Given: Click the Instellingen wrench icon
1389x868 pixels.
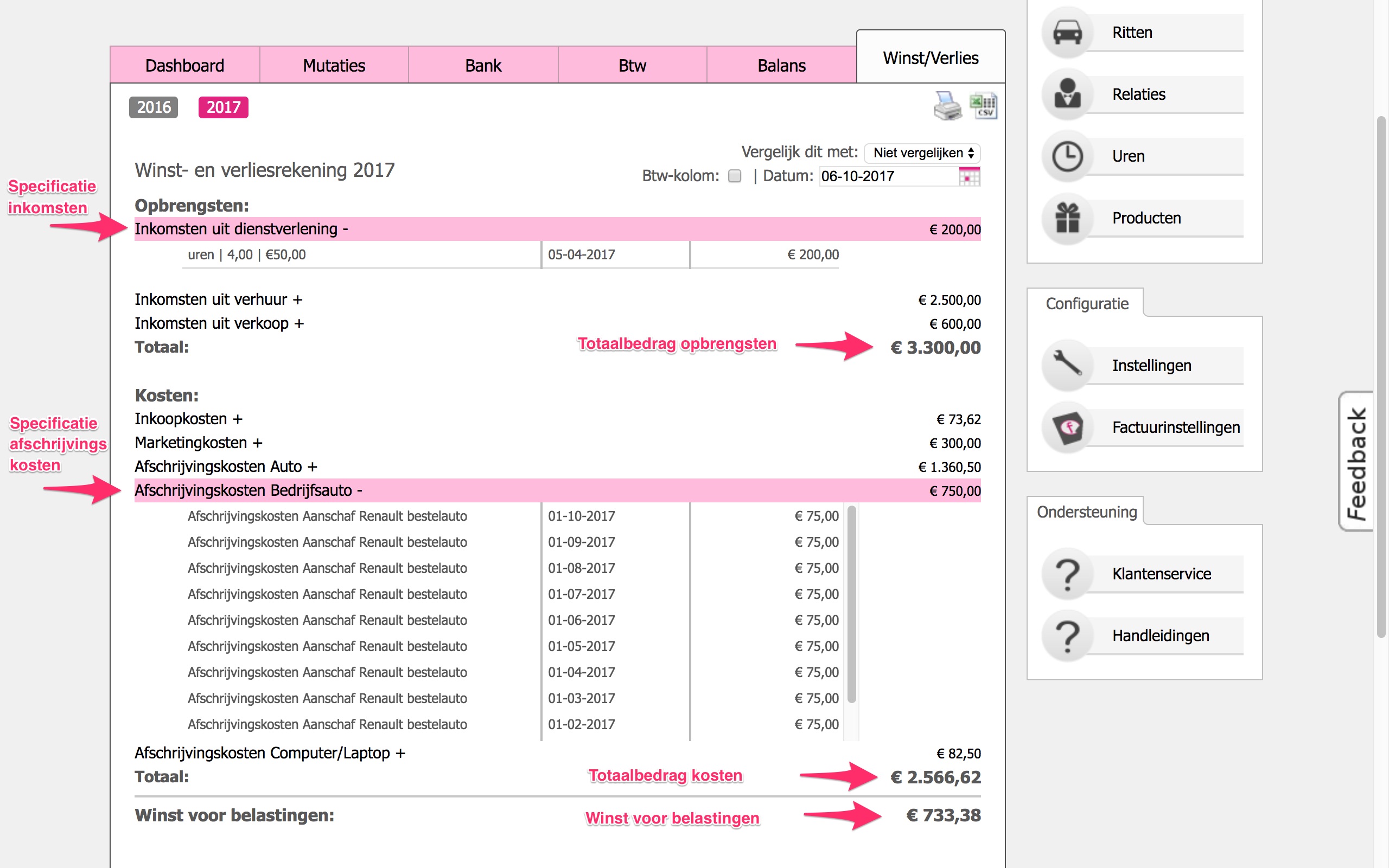Looking at the screenshot, I should (x=1067, y=365).
